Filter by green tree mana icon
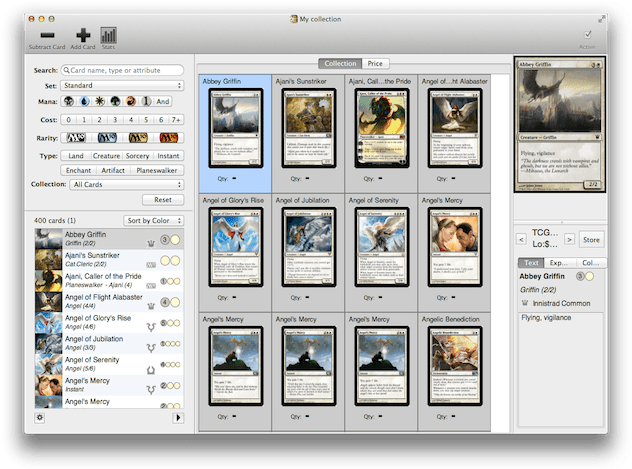Viewport: 632px width, 469px height. click(115, 101)
